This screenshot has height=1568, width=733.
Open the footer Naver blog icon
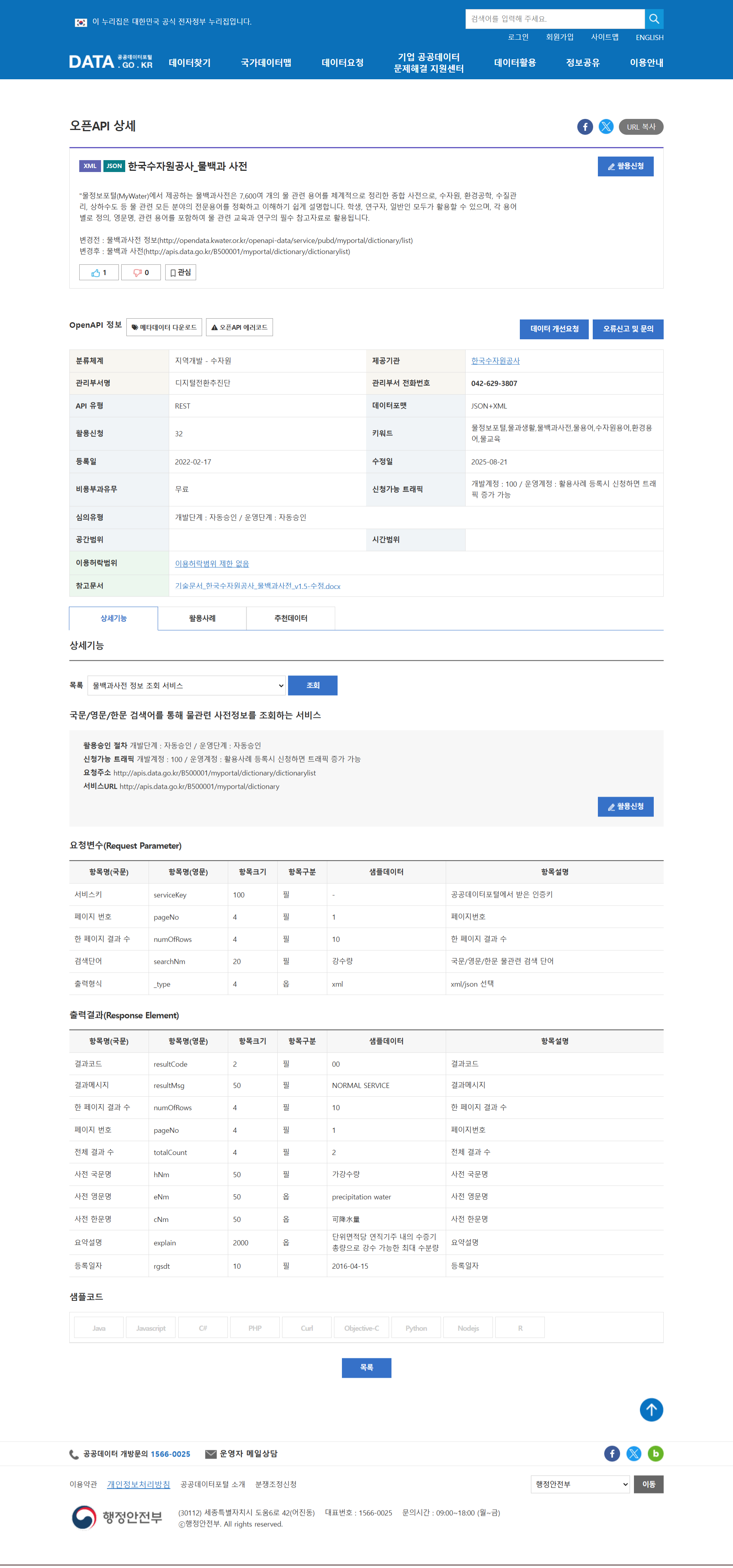(655, 1453)
